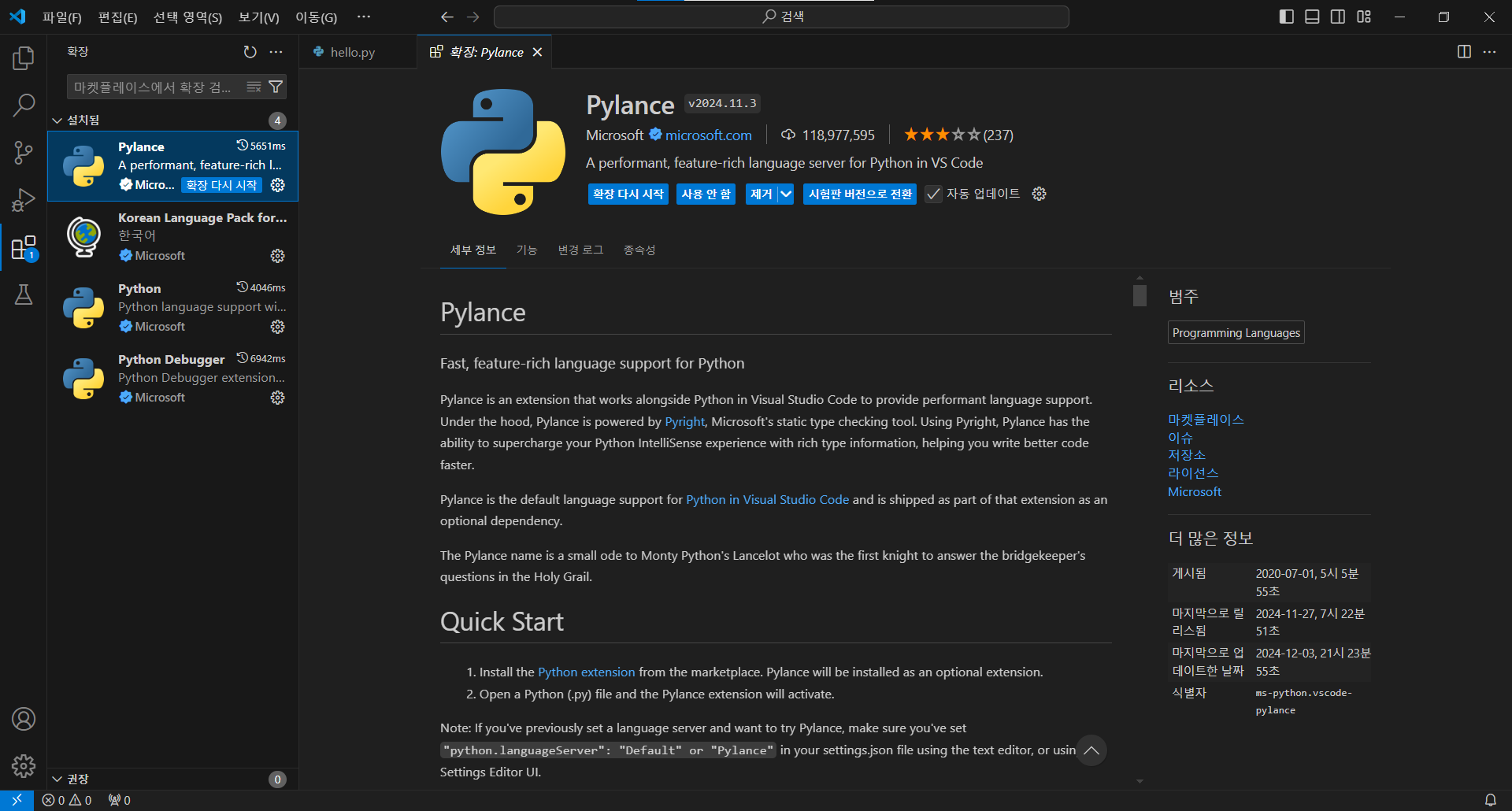Open the Source Control view

(24, 152)
